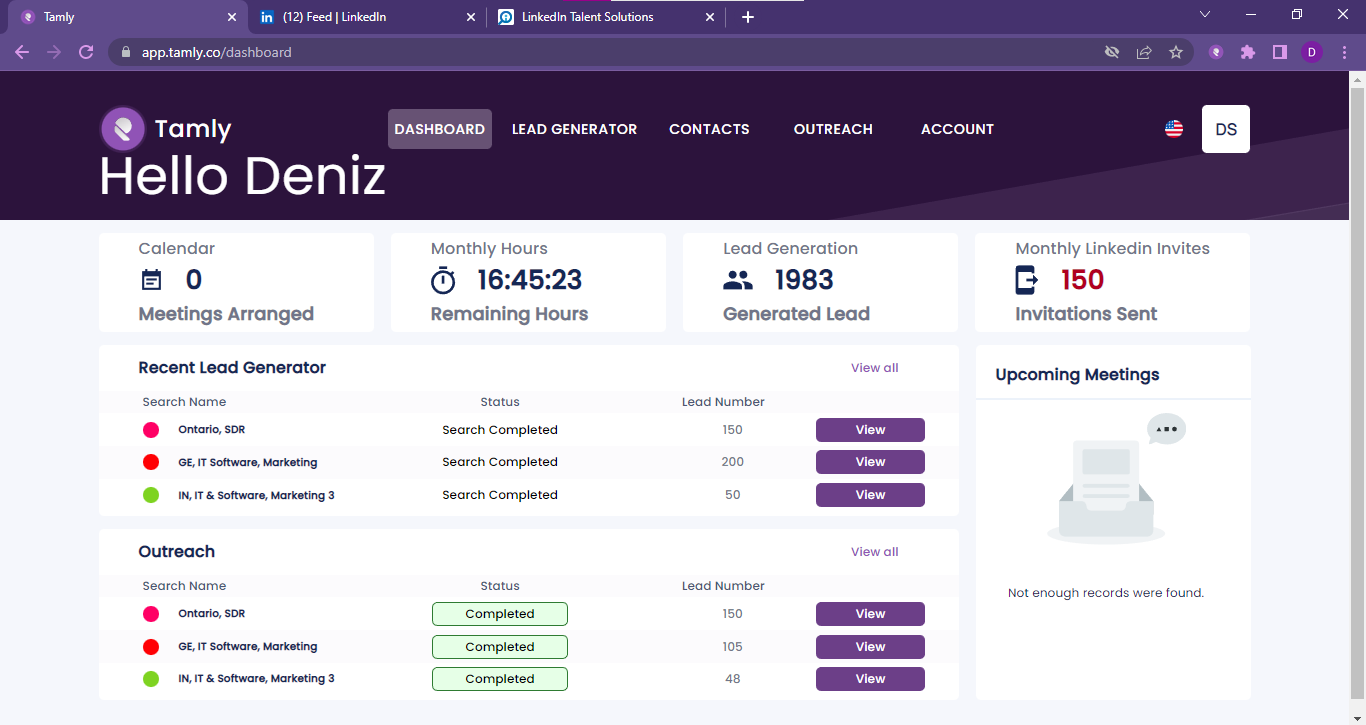Open Chrome three-dot menu

click(x=1344, y=52)
